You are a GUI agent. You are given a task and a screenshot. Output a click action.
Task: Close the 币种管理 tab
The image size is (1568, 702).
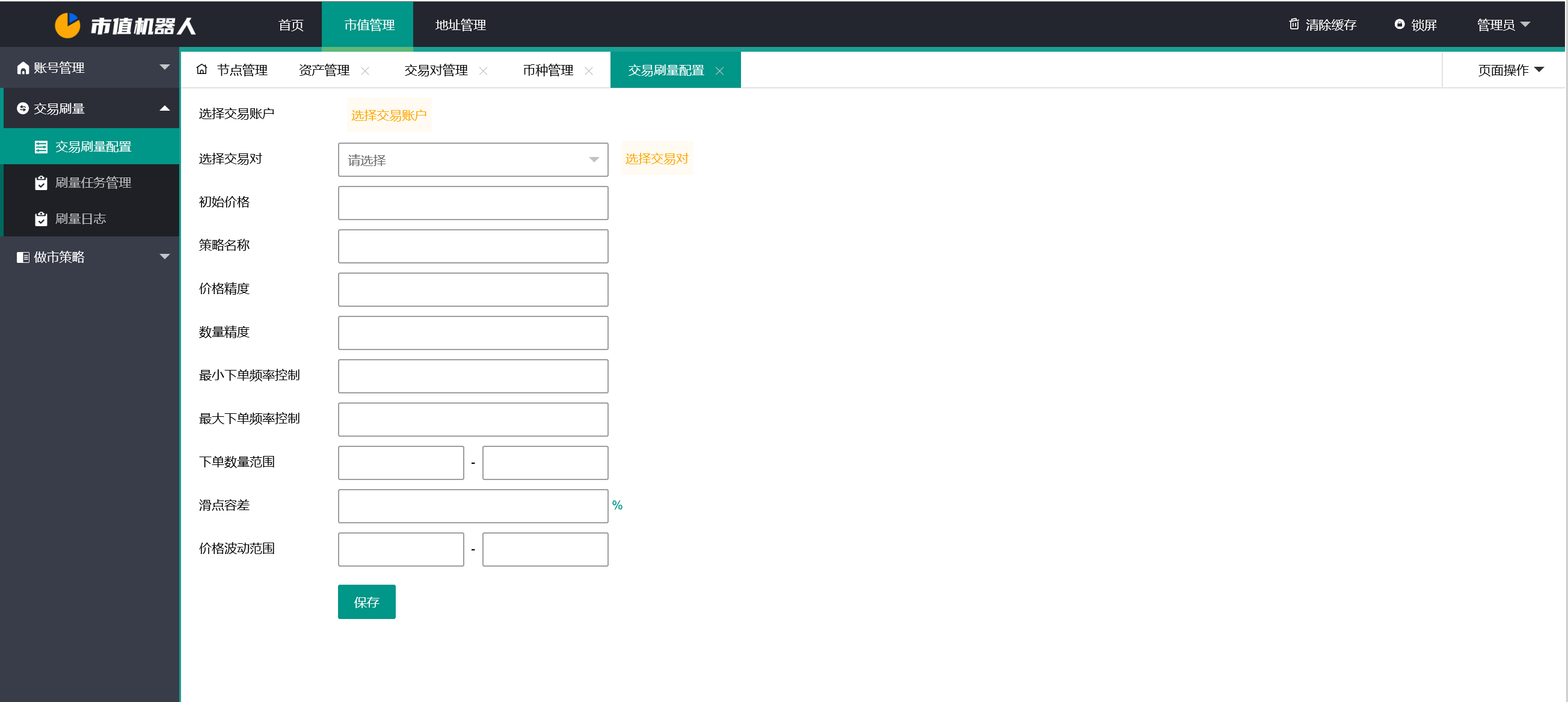pyautogui.click(x=589, y=70)
